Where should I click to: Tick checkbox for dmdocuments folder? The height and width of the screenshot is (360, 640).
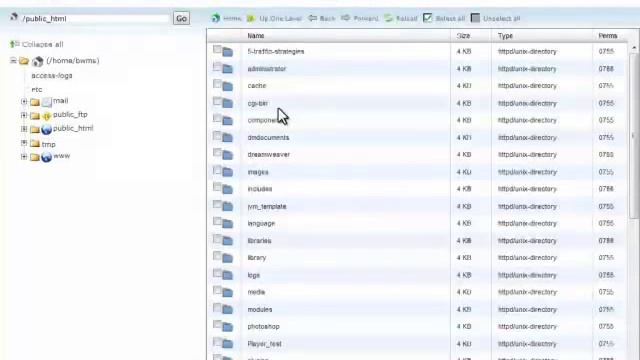coord(217,136)
